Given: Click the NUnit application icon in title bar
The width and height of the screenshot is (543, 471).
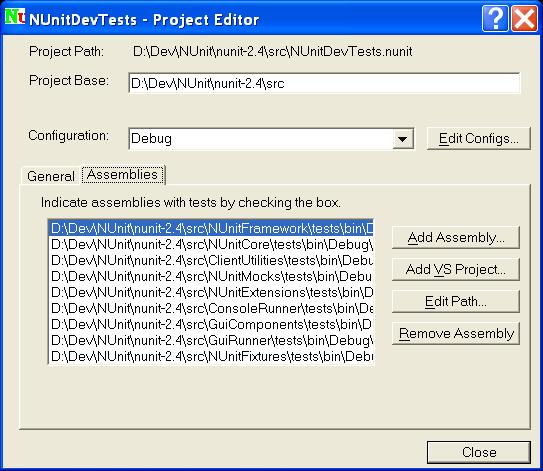Looking at the screenshot, I should coord(15,17).
